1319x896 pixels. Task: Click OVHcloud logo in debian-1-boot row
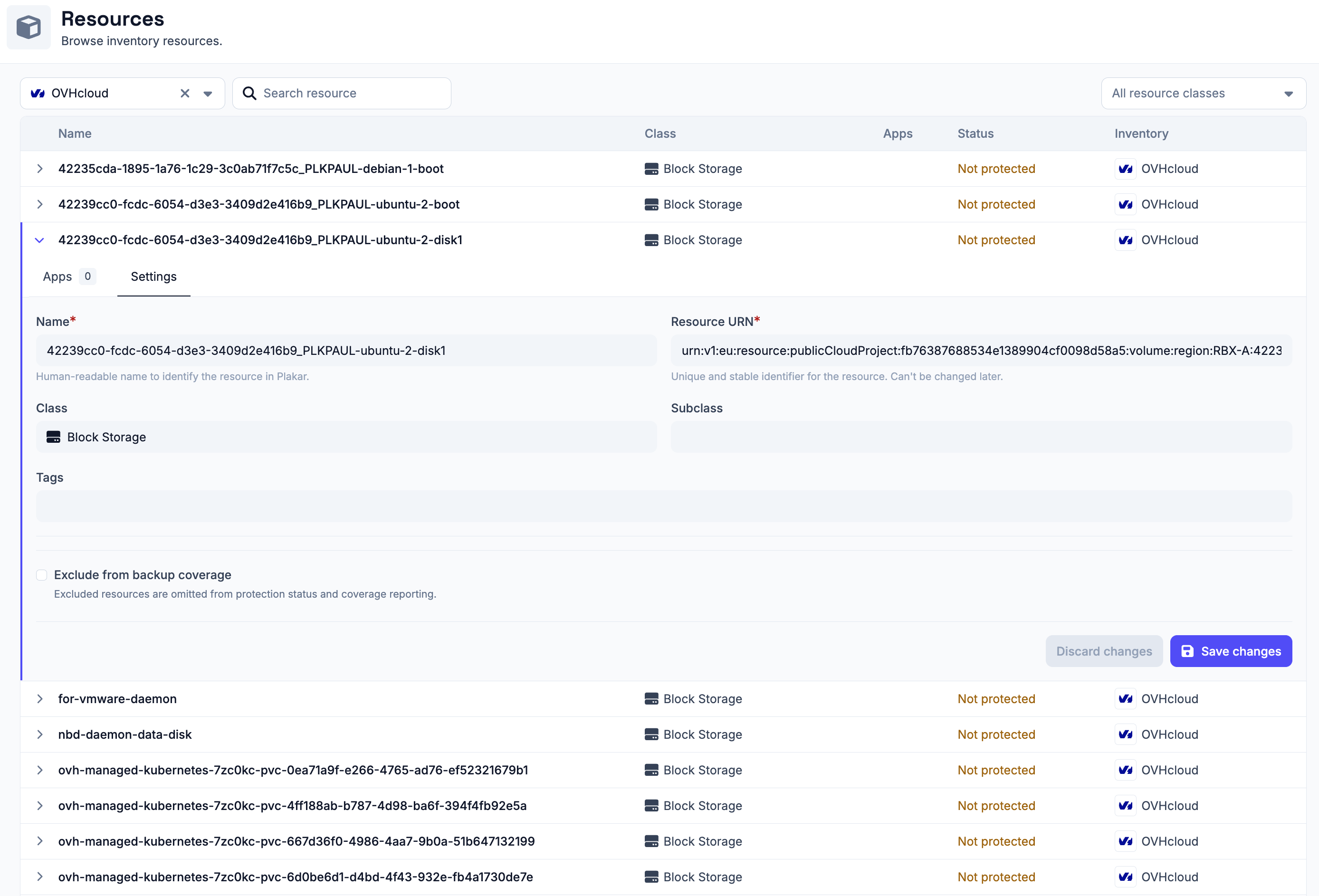pos(1126,169)
